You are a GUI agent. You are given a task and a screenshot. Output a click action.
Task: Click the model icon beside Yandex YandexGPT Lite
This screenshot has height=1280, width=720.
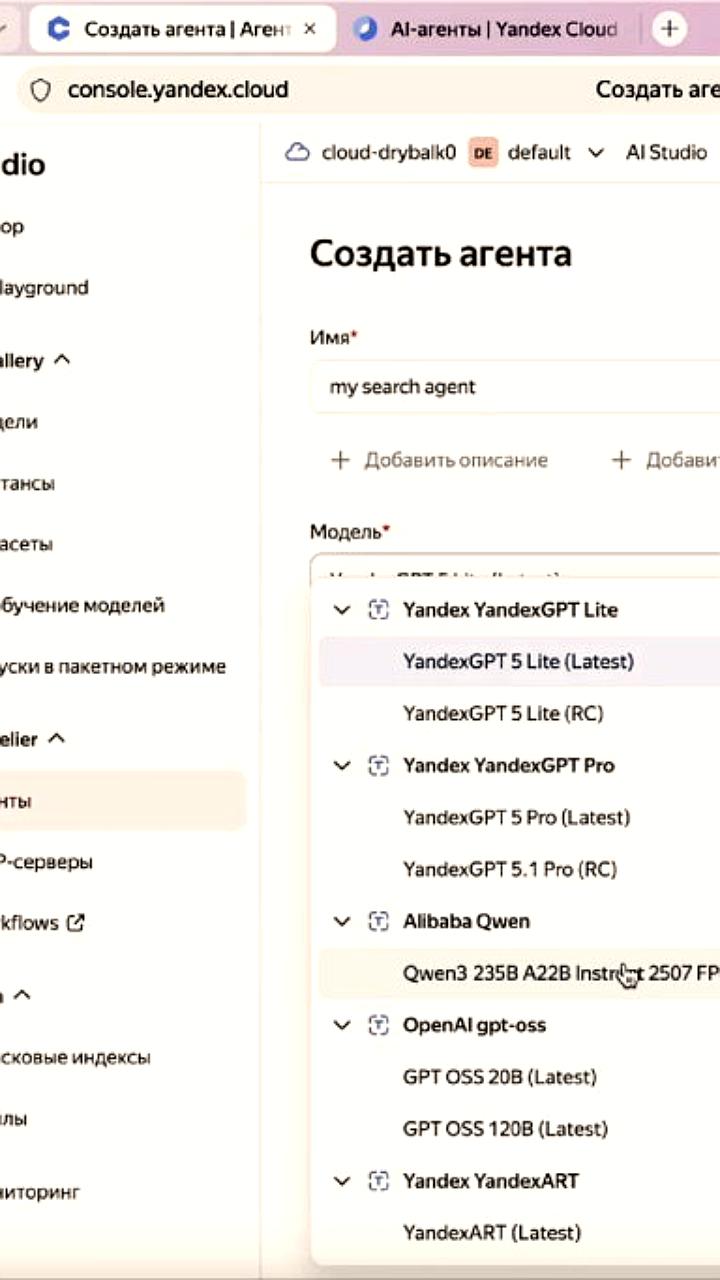click(378, 609)
